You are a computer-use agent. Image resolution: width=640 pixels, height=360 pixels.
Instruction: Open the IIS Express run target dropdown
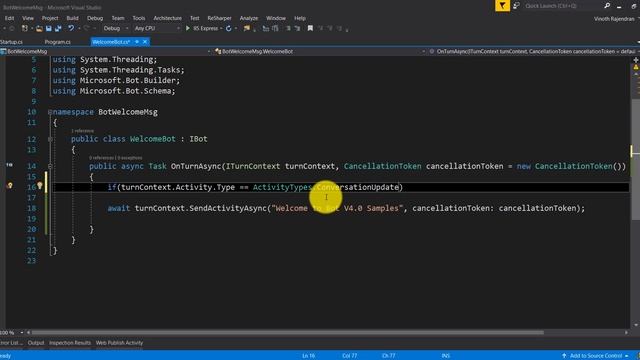221,29
